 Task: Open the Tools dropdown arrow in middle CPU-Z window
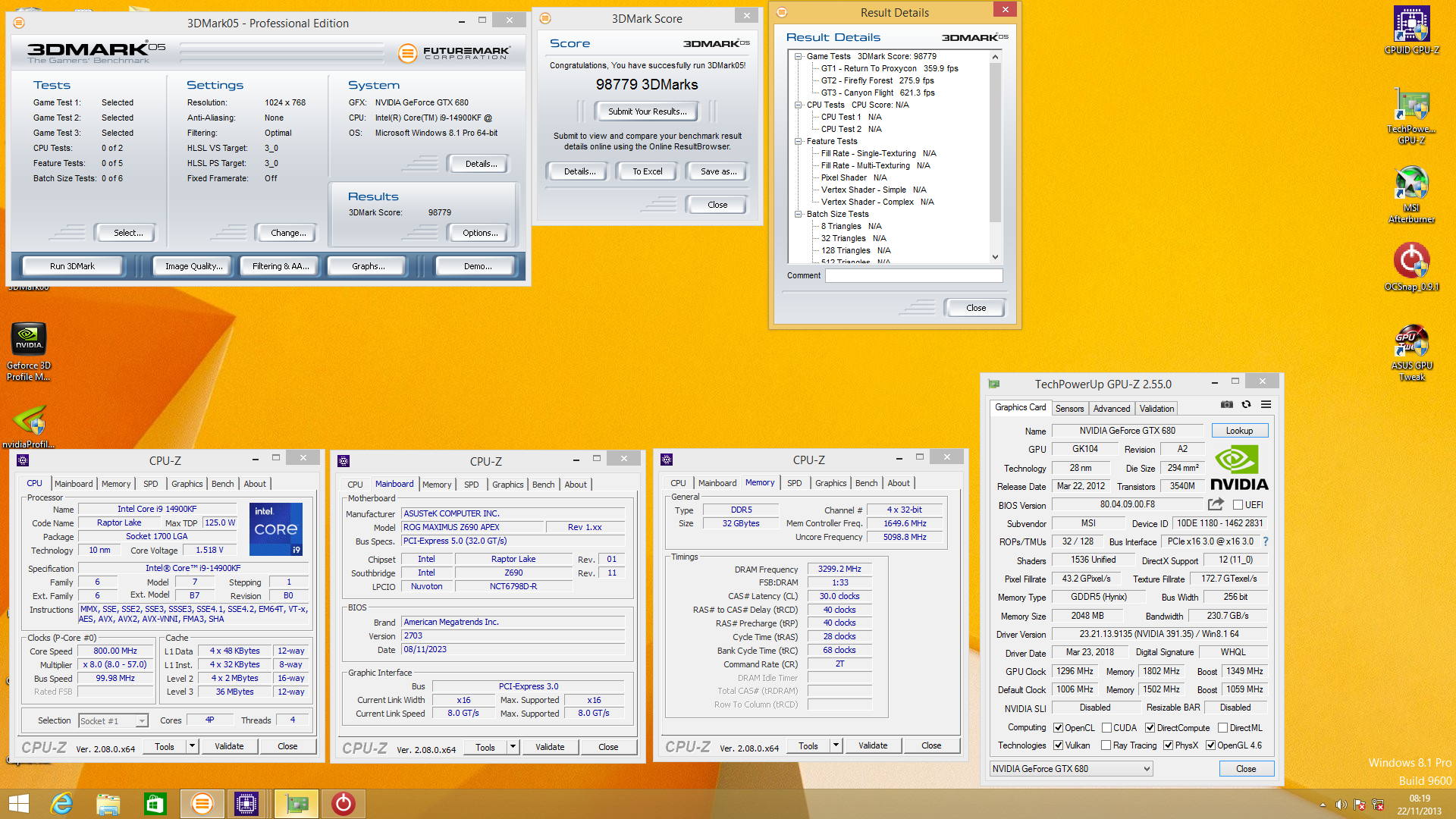coord(513,747)
